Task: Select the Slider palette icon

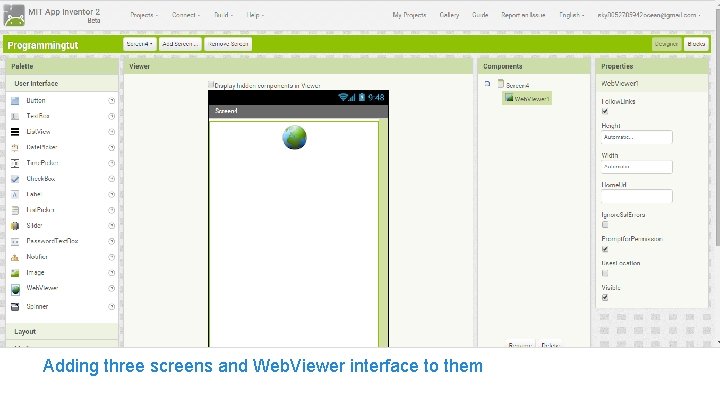Action: coord(15,225)
